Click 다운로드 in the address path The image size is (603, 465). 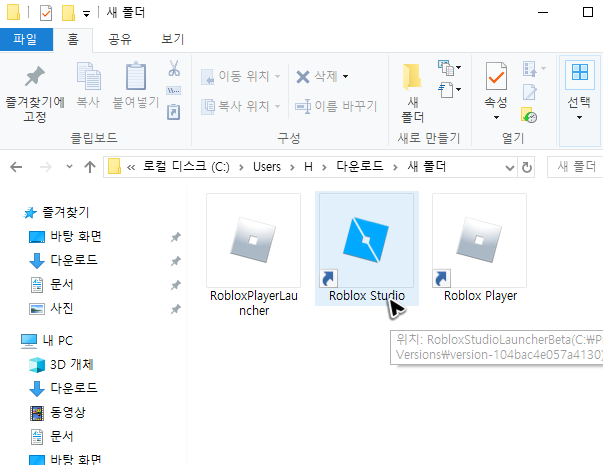point(360,167)
